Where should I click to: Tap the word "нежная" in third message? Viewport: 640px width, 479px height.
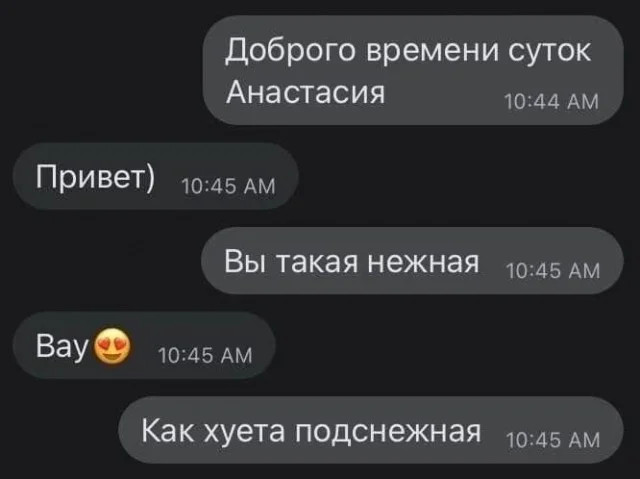(x=423, y=262)
